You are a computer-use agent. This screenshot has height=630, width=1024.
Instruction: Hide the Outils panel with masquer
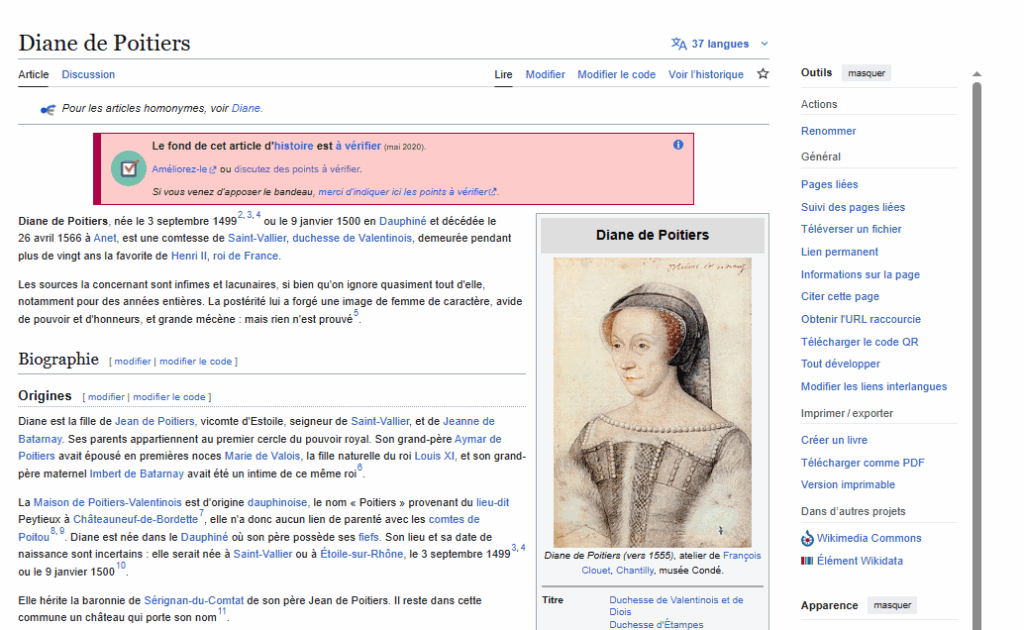pyautogui.click(x=866, y=73)
